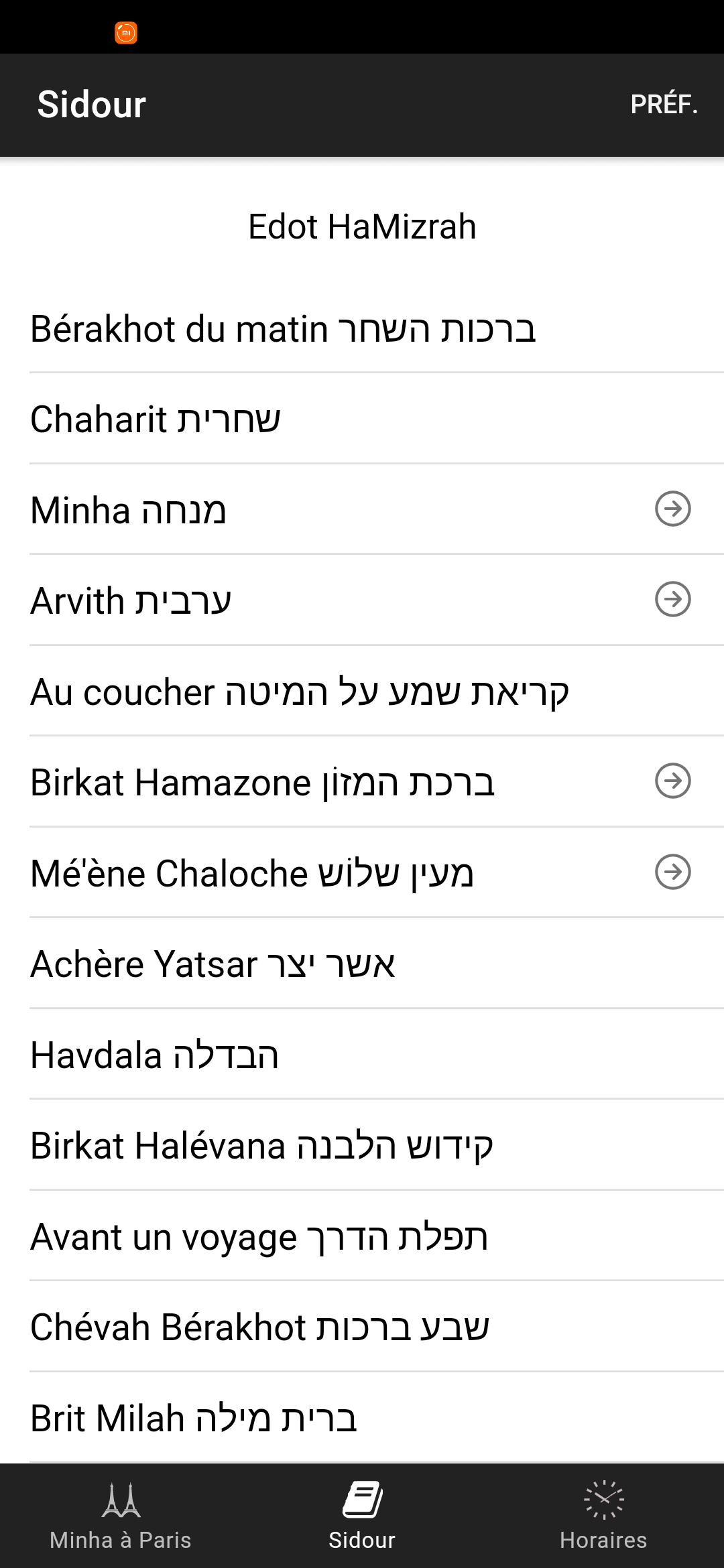724x1568 pixels.
Task: Open Chévah Bérakhot entry
Action: coord(362,1327)
